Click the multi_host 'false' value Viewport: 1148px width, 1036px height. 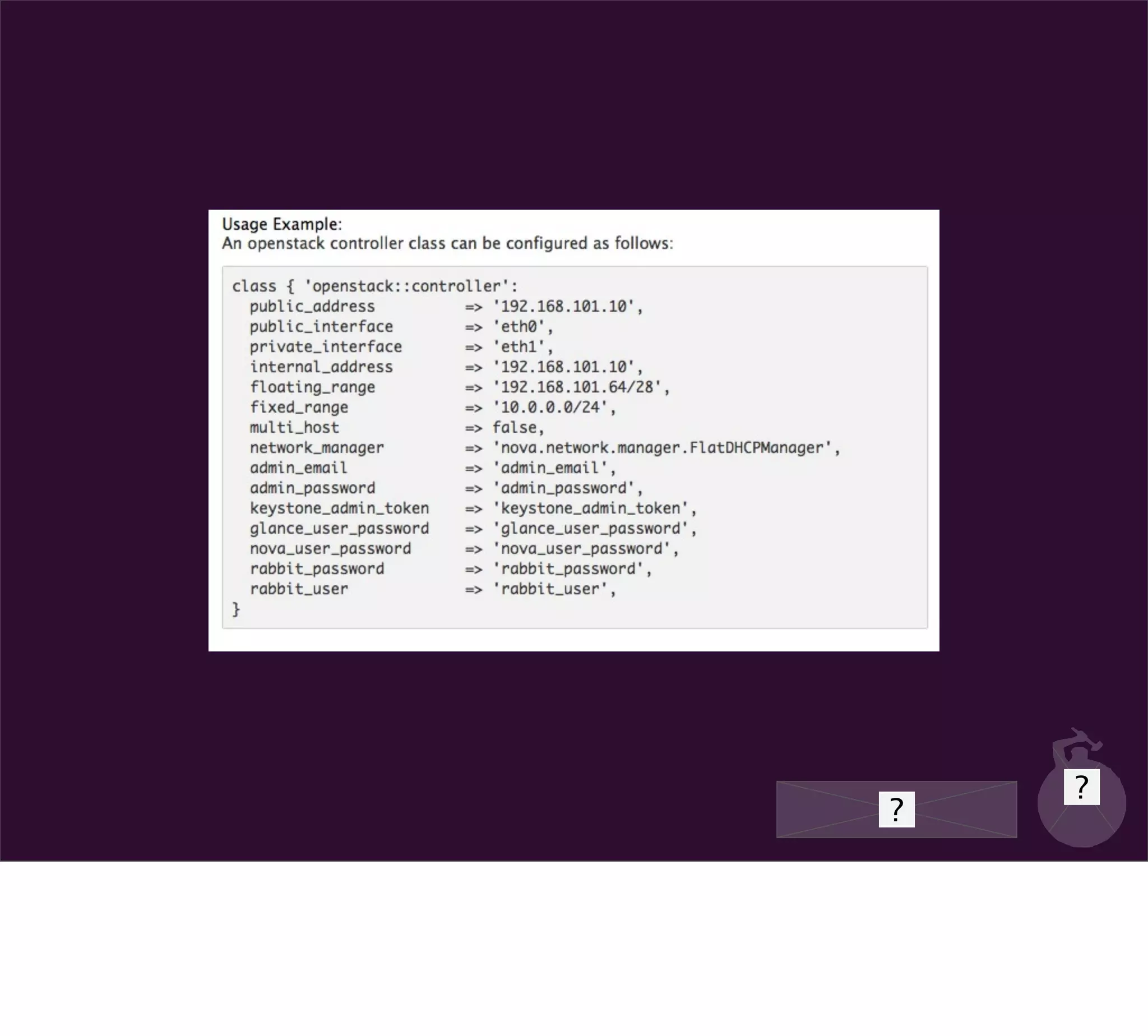516,428
